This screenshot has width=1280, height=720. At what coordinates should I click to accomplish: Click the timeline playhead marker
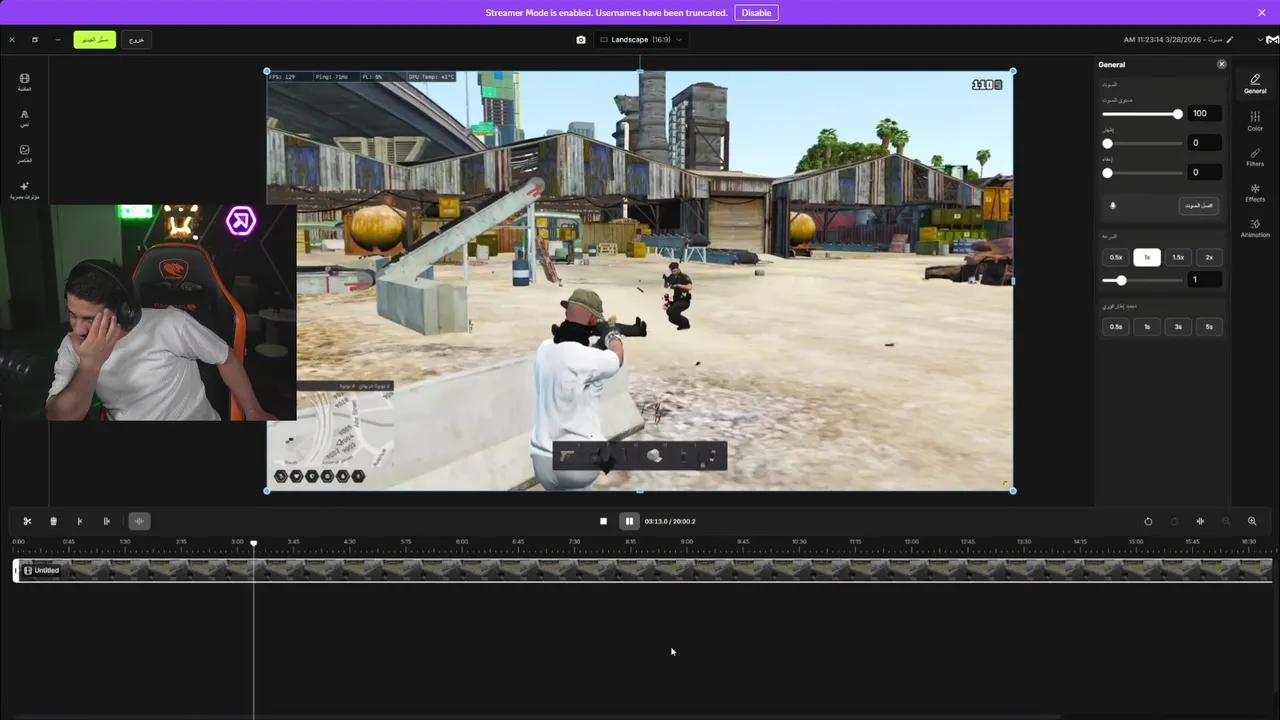click(253, 543)
